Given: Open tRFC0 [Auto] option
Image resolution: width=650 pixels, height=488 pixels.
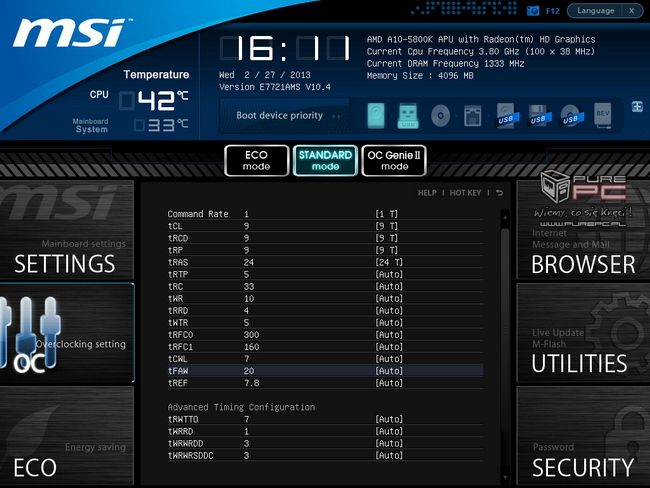Looking at the screenshot, I should point(389,335).
